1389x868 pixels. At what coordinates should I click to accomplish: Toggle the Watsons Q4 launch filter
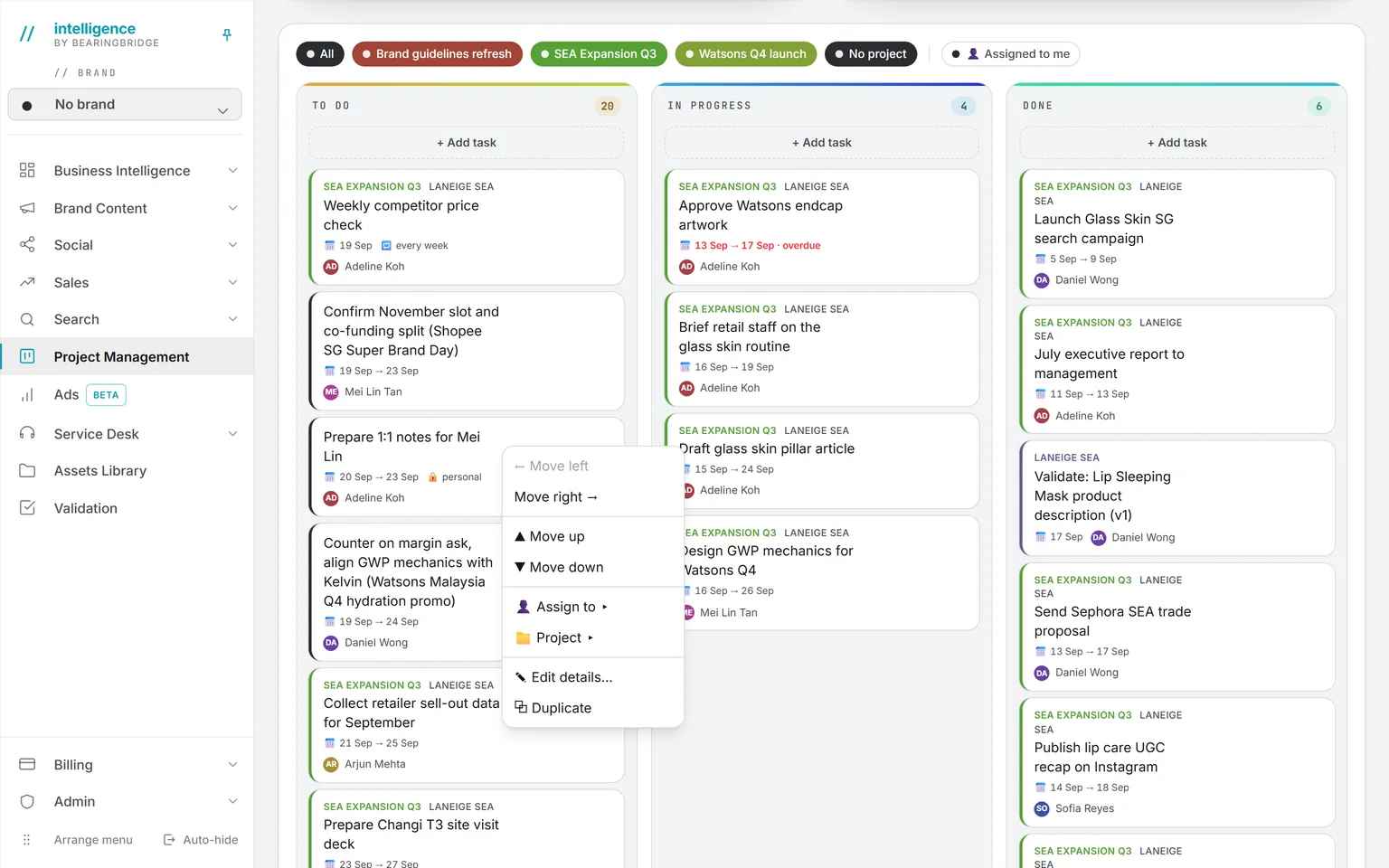(x=746, y=54)
